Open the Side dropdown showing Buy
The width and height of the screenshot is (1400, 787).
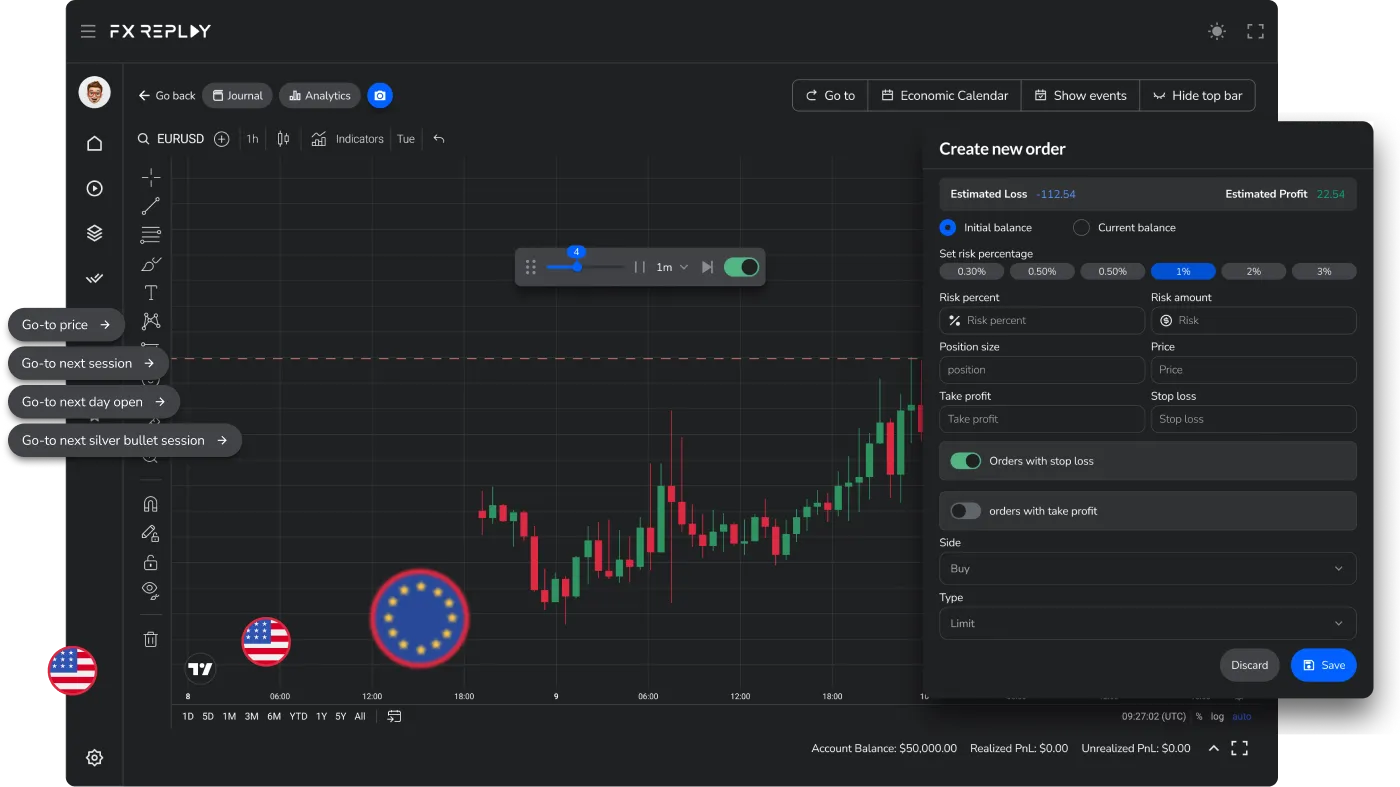pyautogui.click(x=1148, y=568)
